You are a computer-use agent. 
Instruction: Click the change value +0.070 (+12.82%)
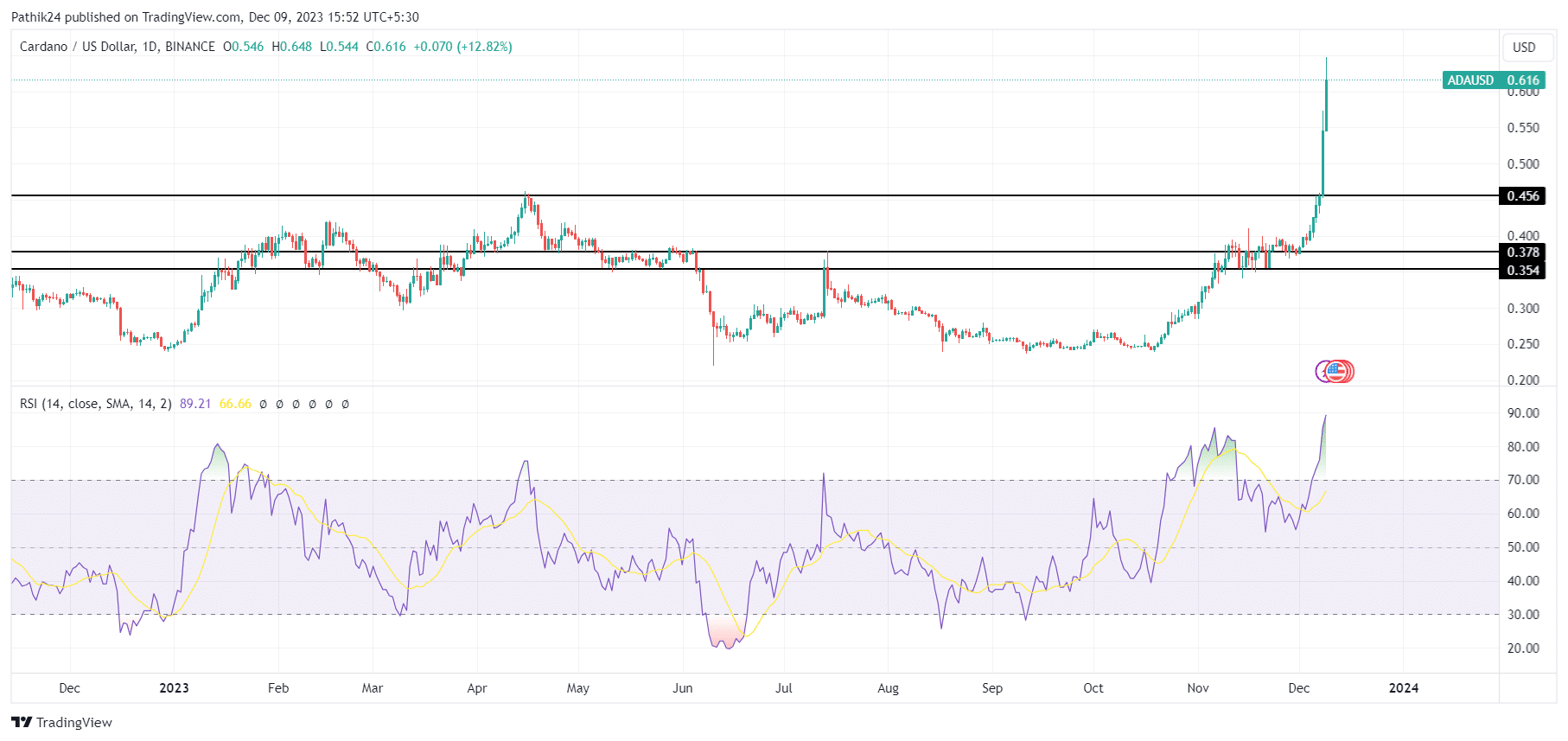click(462, 47)
